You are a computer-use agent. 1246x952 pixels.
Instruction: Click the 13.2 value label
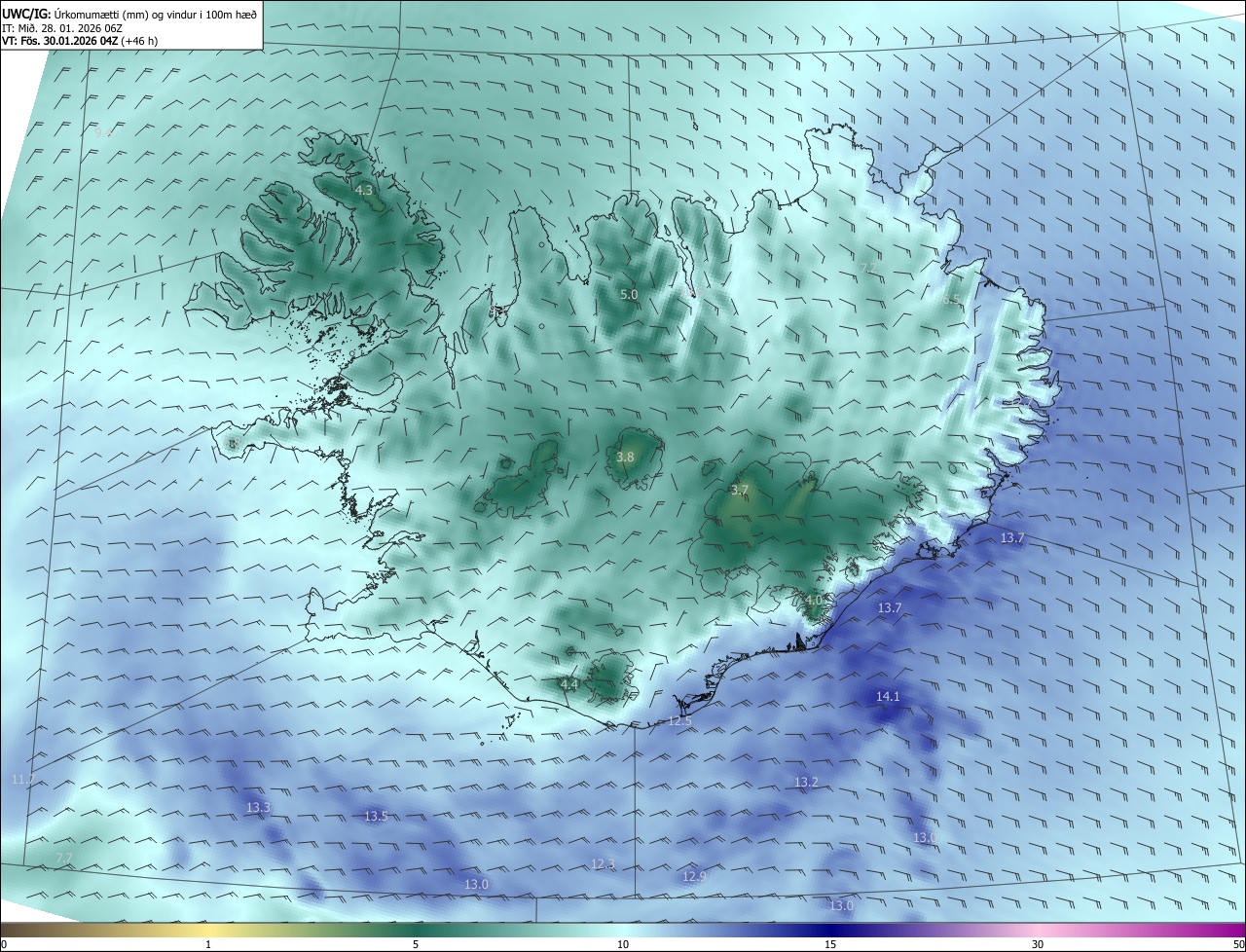(806, 783)
